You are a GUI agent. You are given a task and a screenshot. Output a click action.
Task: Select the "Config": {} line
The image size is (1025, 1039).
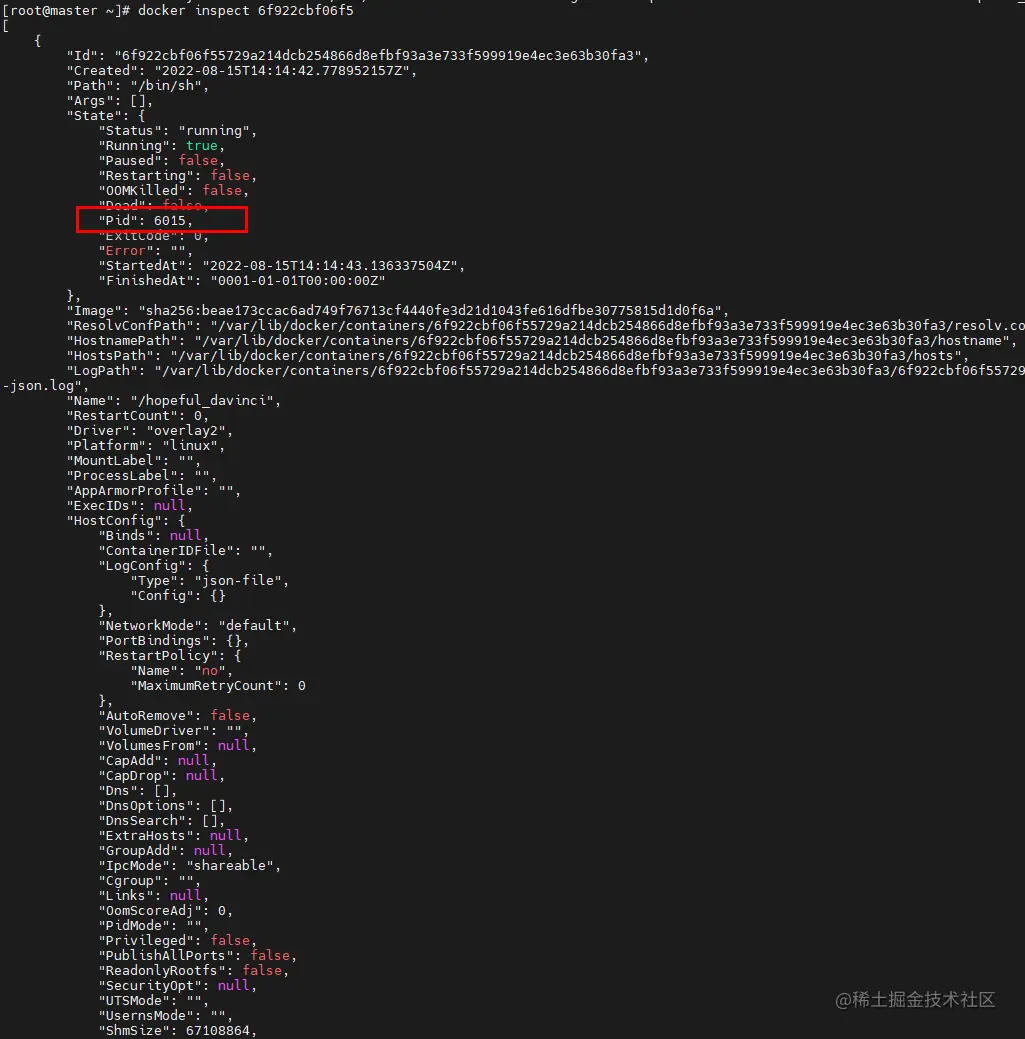(178, 596)
